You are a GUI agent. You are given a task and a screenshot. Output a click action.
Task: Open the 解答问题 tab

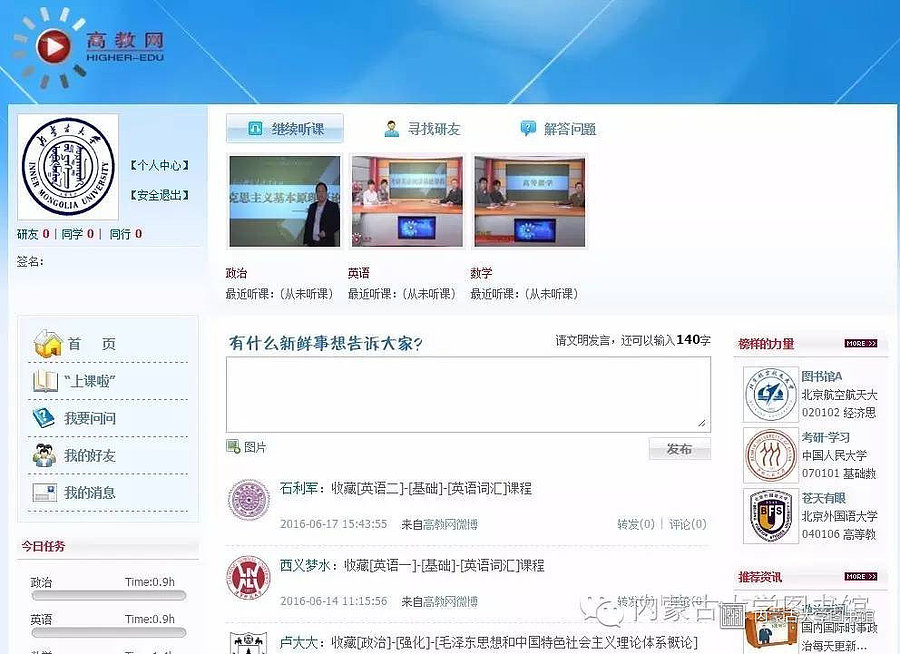click(x=558, y=129)
